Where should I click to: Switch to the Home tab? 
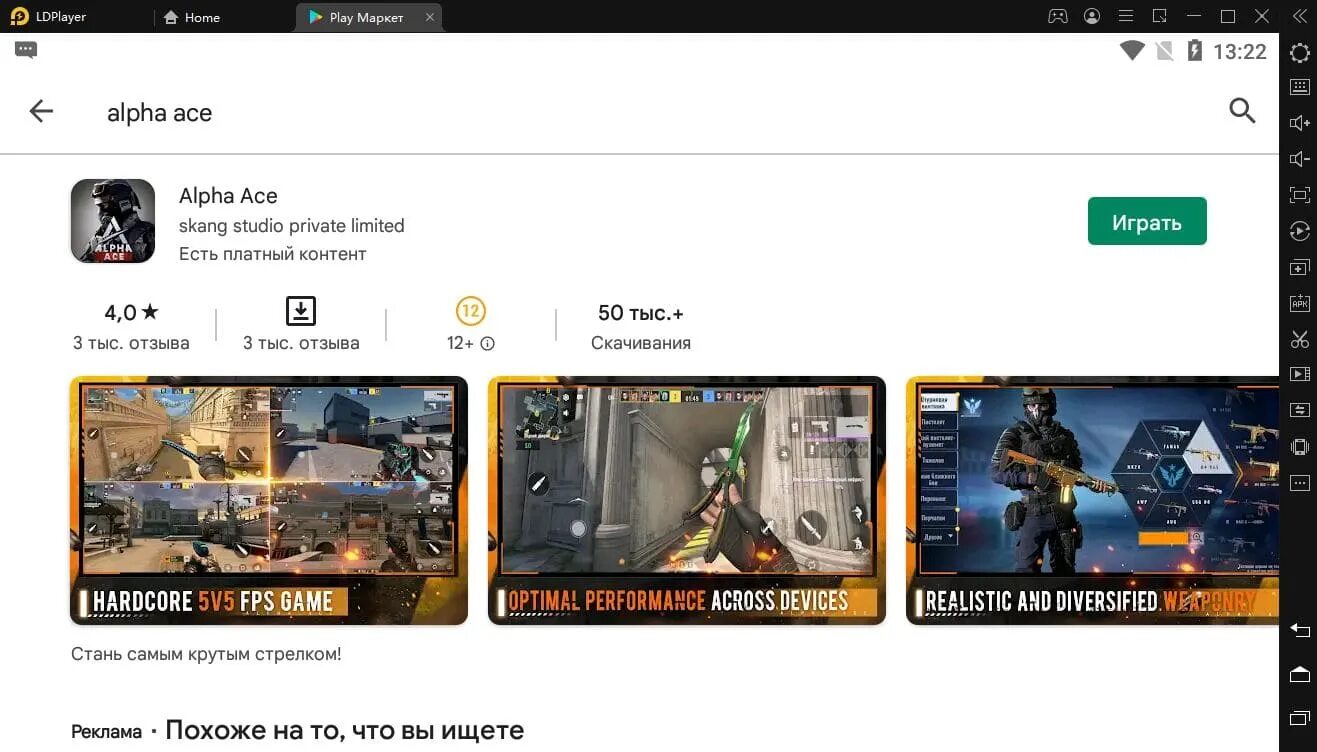[x=191, y=17]
